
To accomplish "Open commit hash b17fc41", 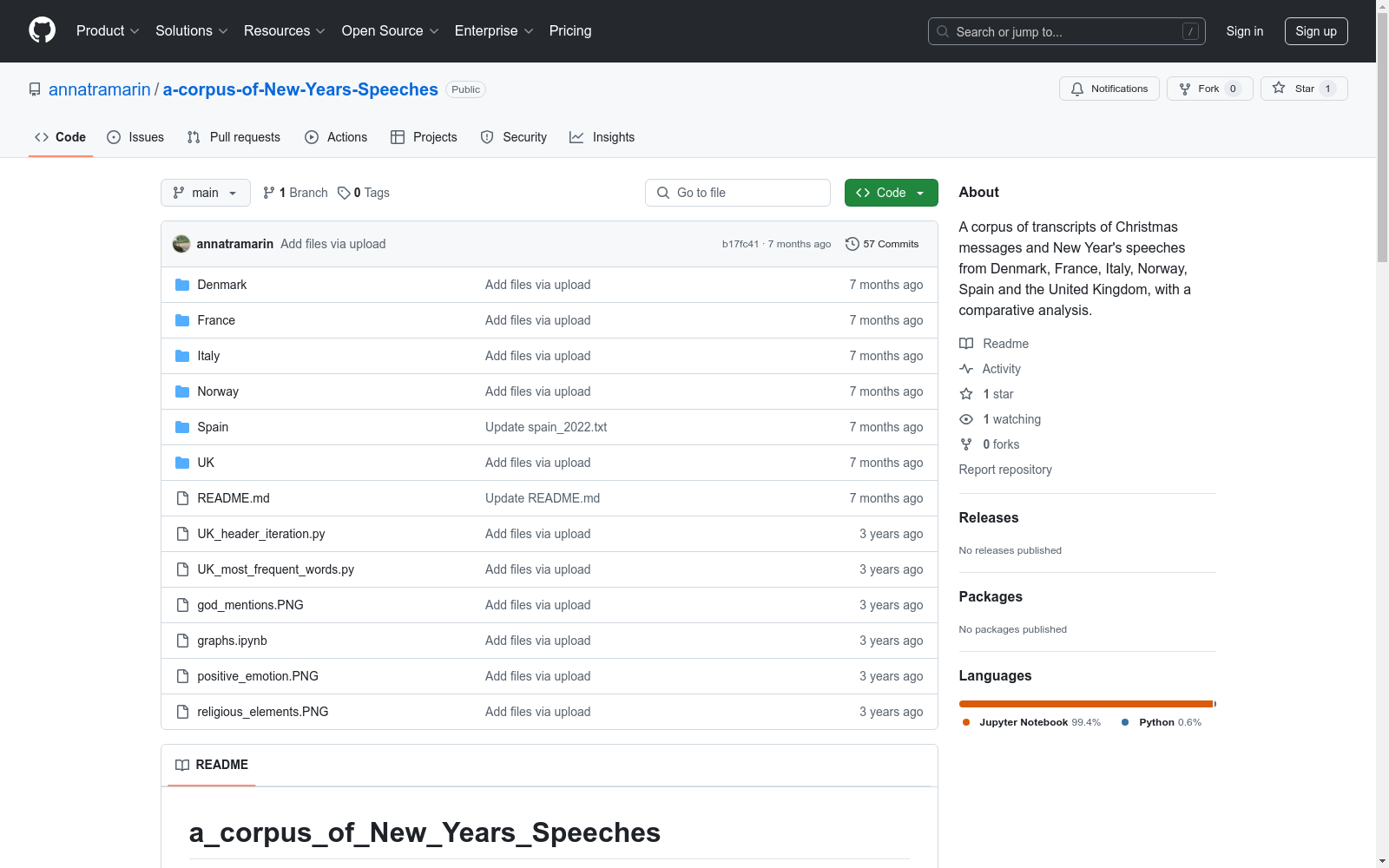I will pos(741,244).
